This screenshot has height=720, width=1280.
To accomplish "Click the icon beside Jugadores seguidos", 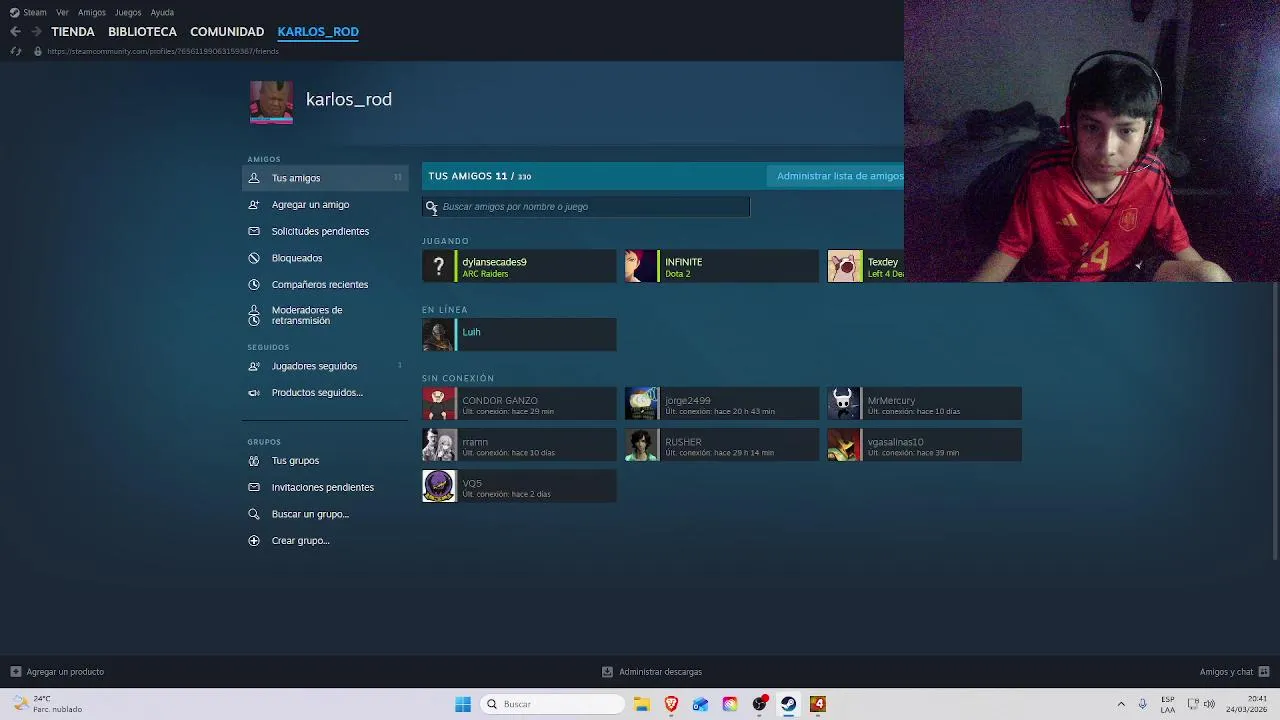I will pos(254,366).
